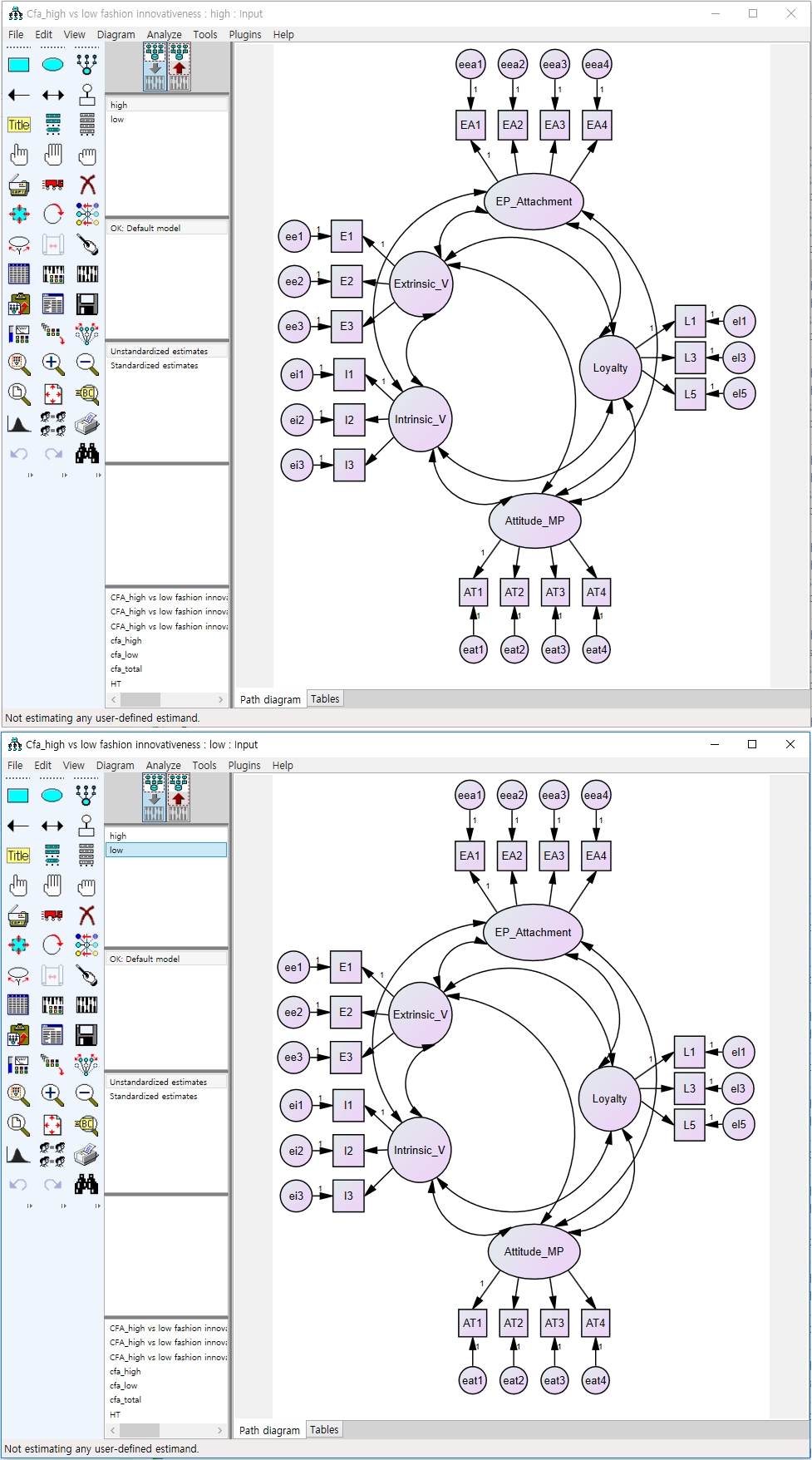The width and height of the screenshot is (812, 1460).
Task: Click the Title figure caption tool in high window
Action: [18, 125]
